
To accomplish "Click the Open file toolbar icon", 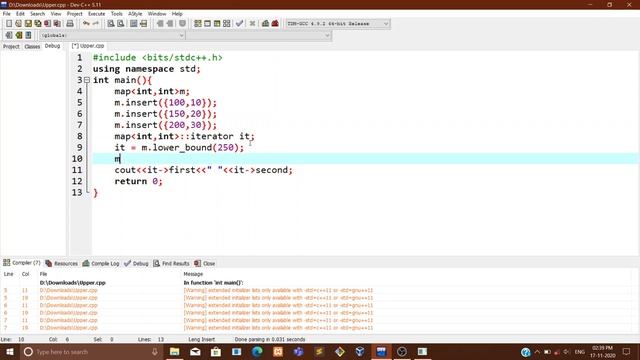I will [18, 24].
